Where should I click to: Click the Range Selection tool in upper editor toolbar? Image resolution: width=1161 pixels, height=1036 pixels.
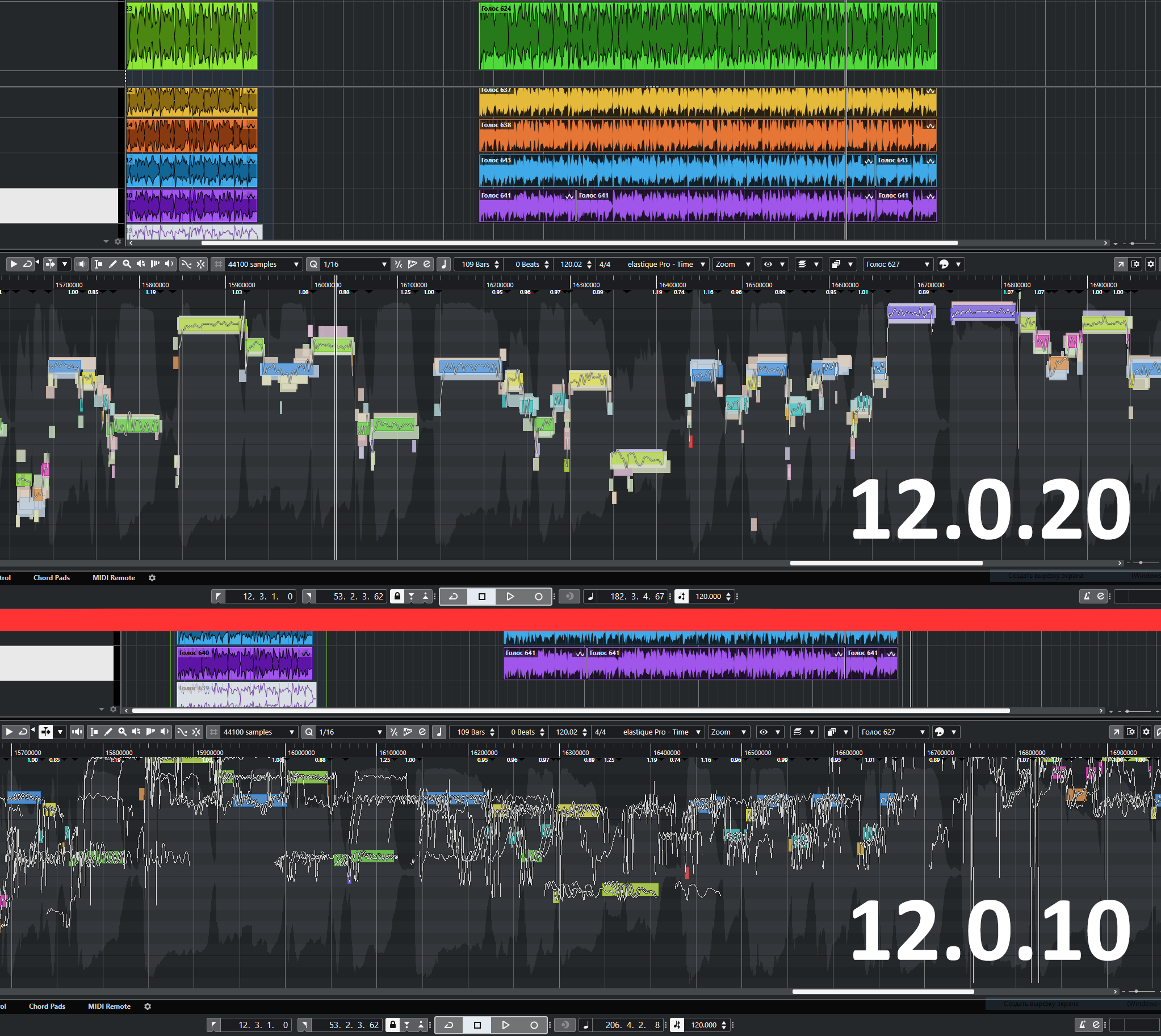pyautogui.click(x=99, y=264)
